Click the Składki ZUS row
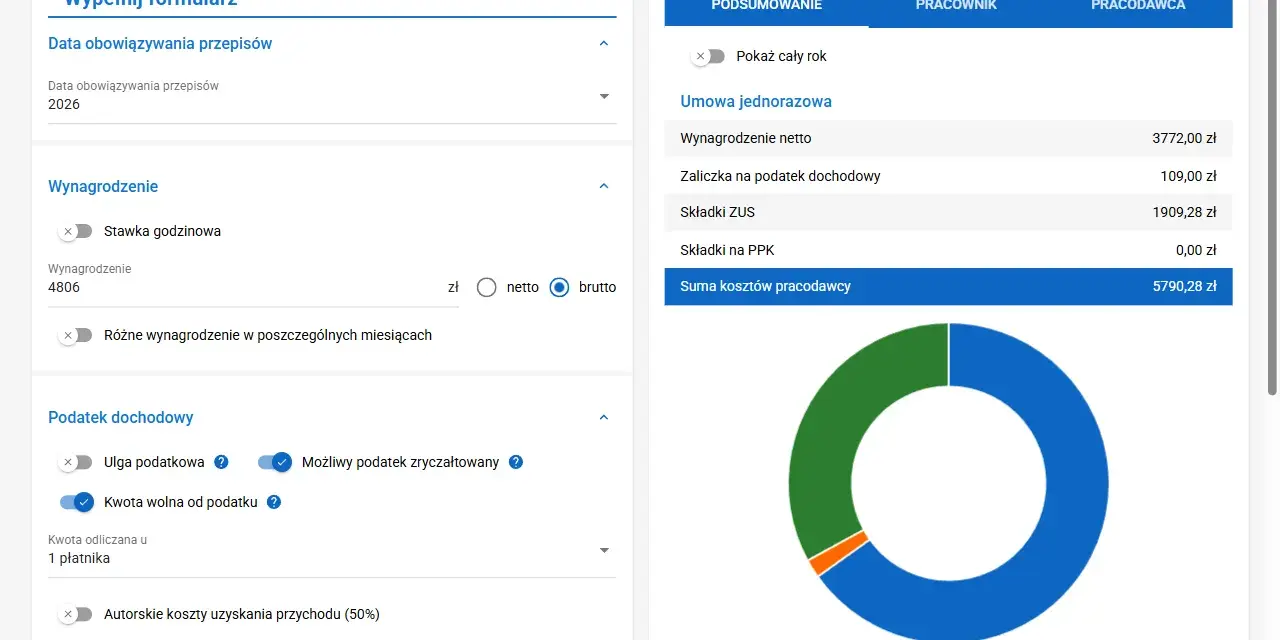Image resolution: width=1280 pixels, height=640 pixels. pos(948,212)
